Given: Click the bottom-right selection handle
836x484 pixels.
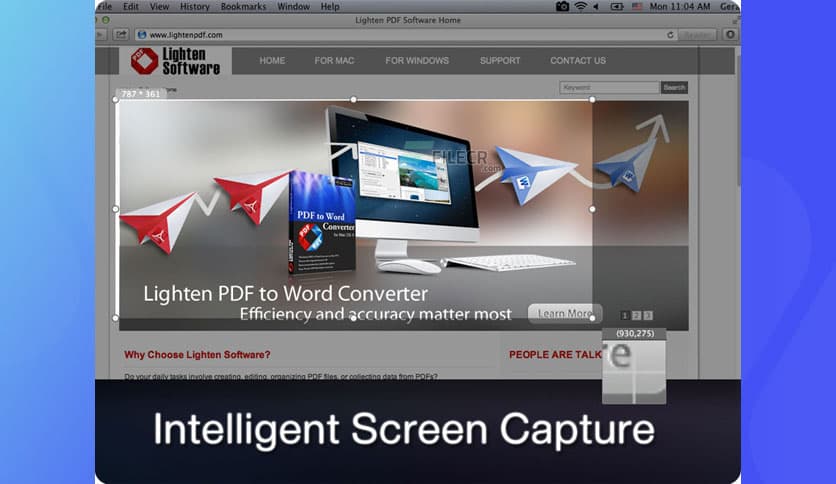Looking at the screenshot, I should [x=592, y=318].
